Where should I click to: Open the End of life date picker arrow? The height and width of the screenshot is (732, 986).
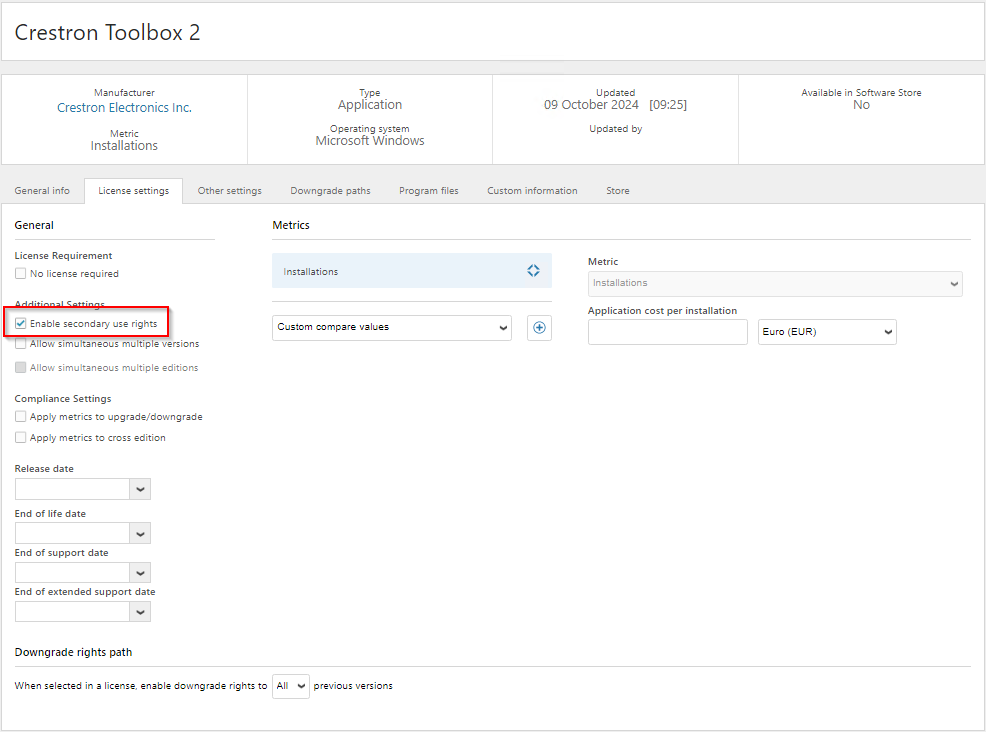[140, 534]
